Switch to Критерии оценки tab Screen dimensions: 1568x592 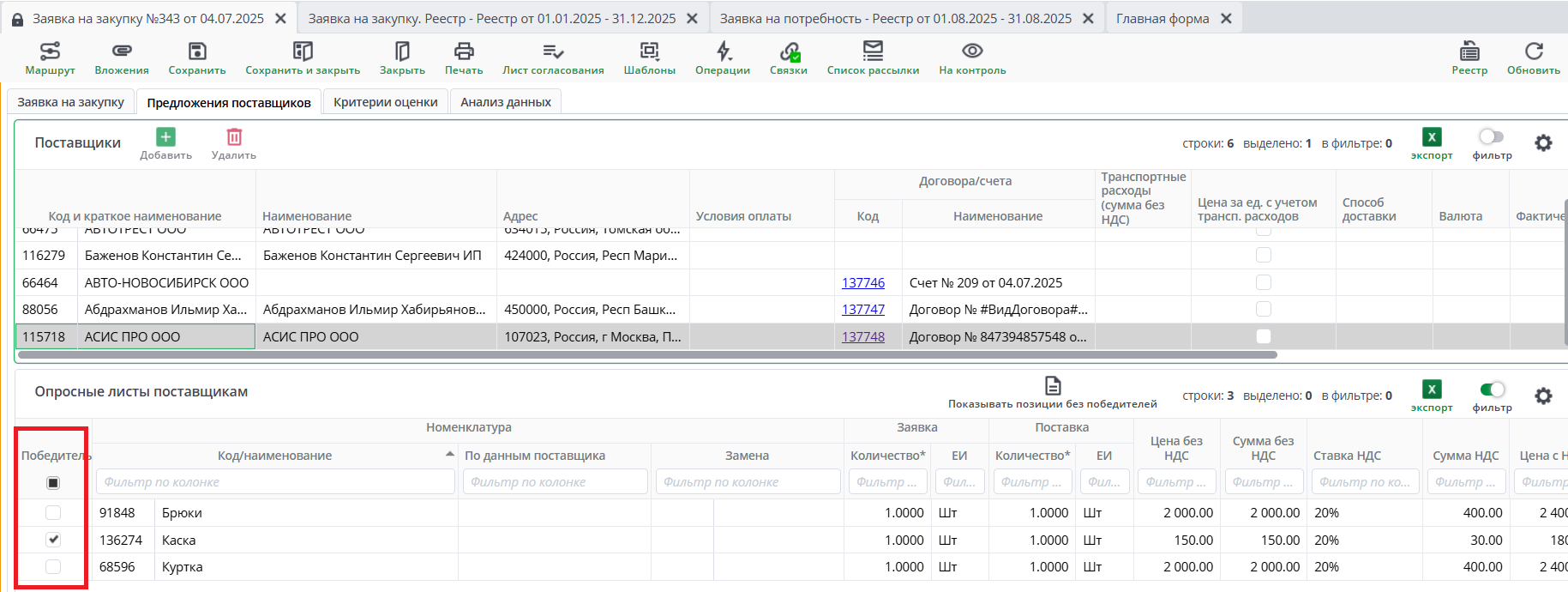click(385, 102)
